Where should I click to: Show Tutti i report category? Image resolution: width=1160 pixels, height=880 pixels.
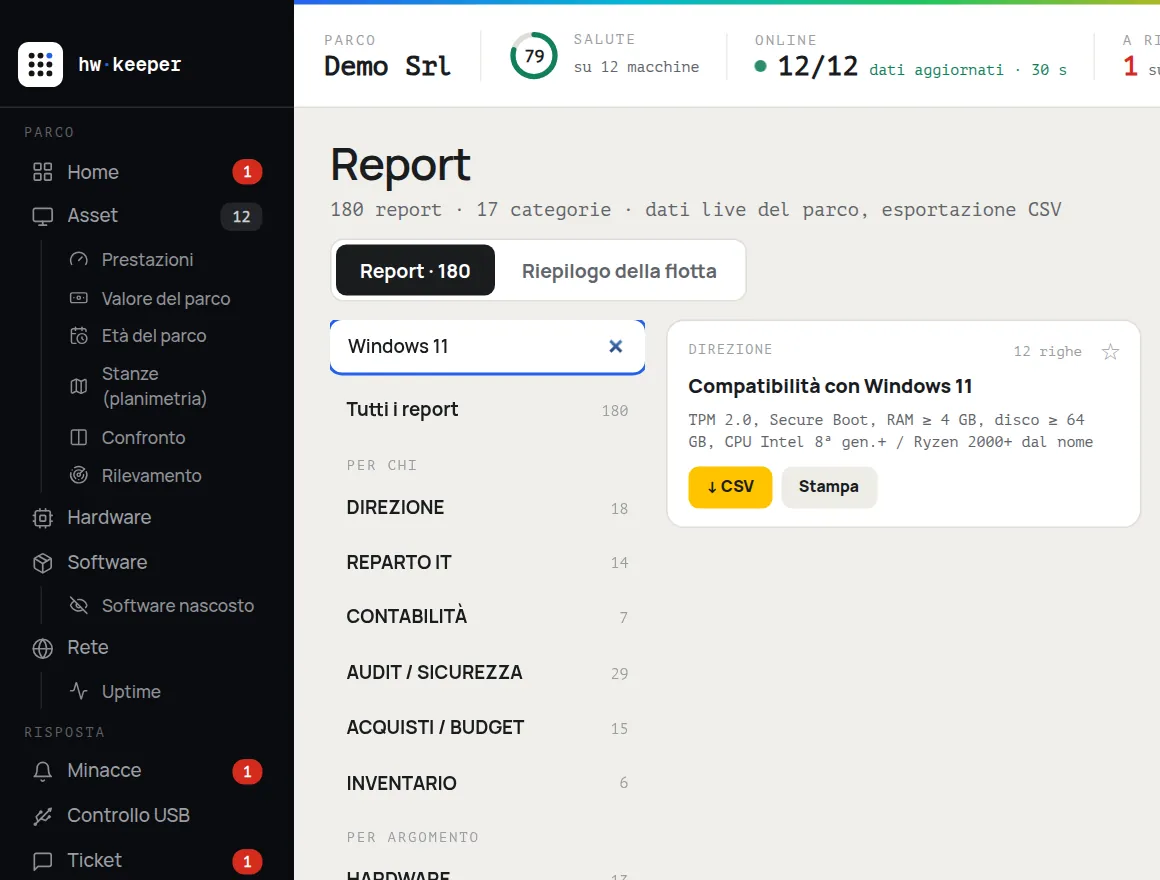tap(487, 410)
